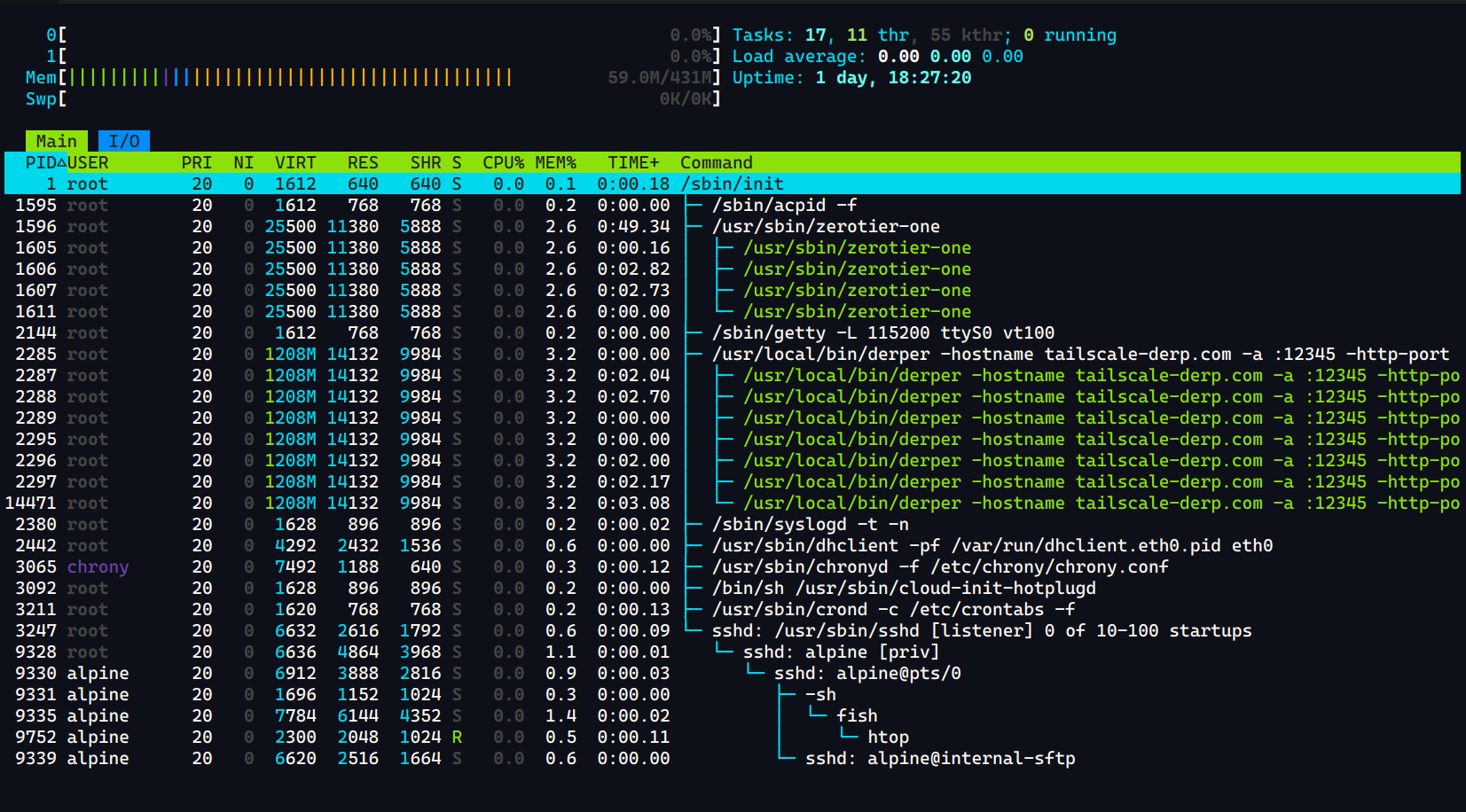Select the fish shell process row
The height and width of the screenshot is (812, 1466).
856,716
